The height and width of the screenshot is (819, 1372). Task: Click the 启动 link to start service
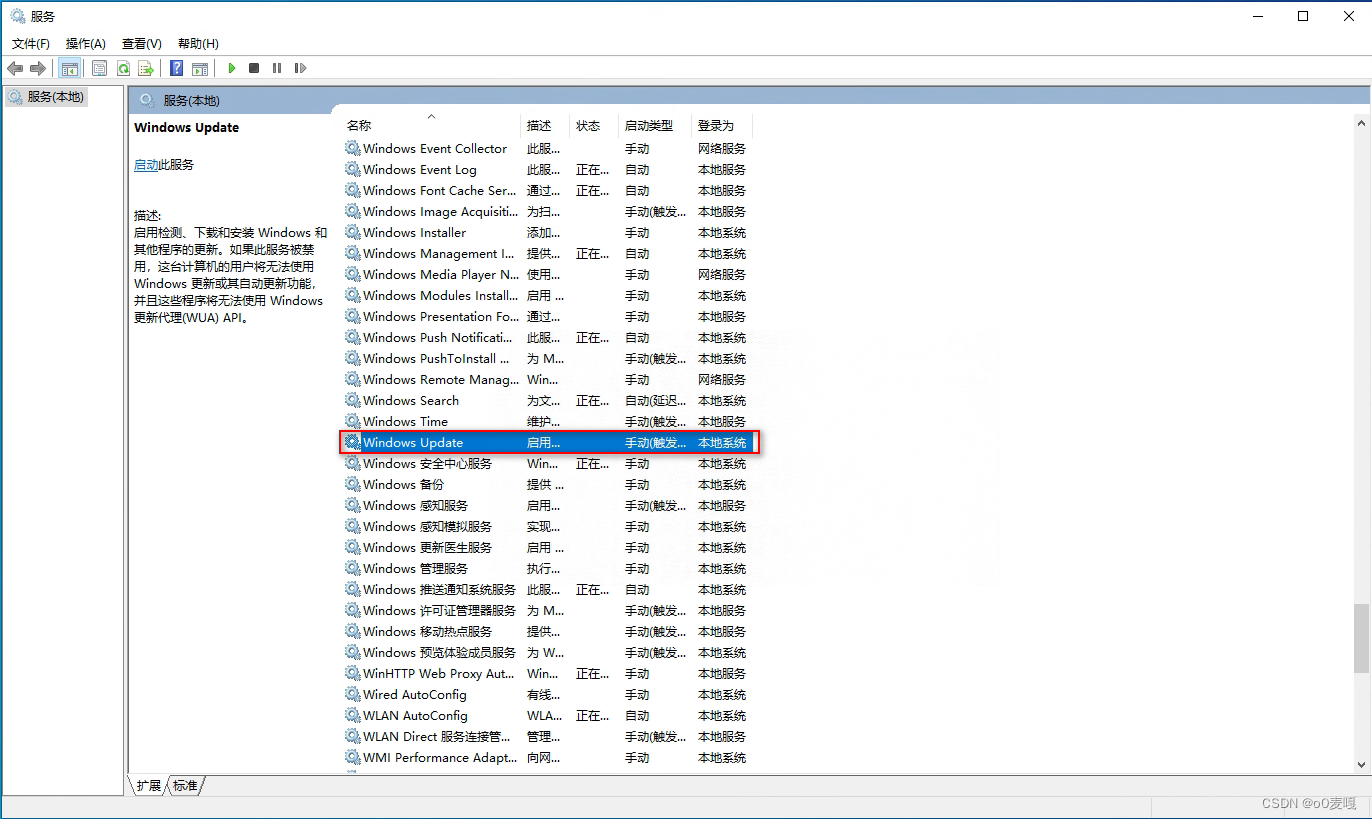146,165
